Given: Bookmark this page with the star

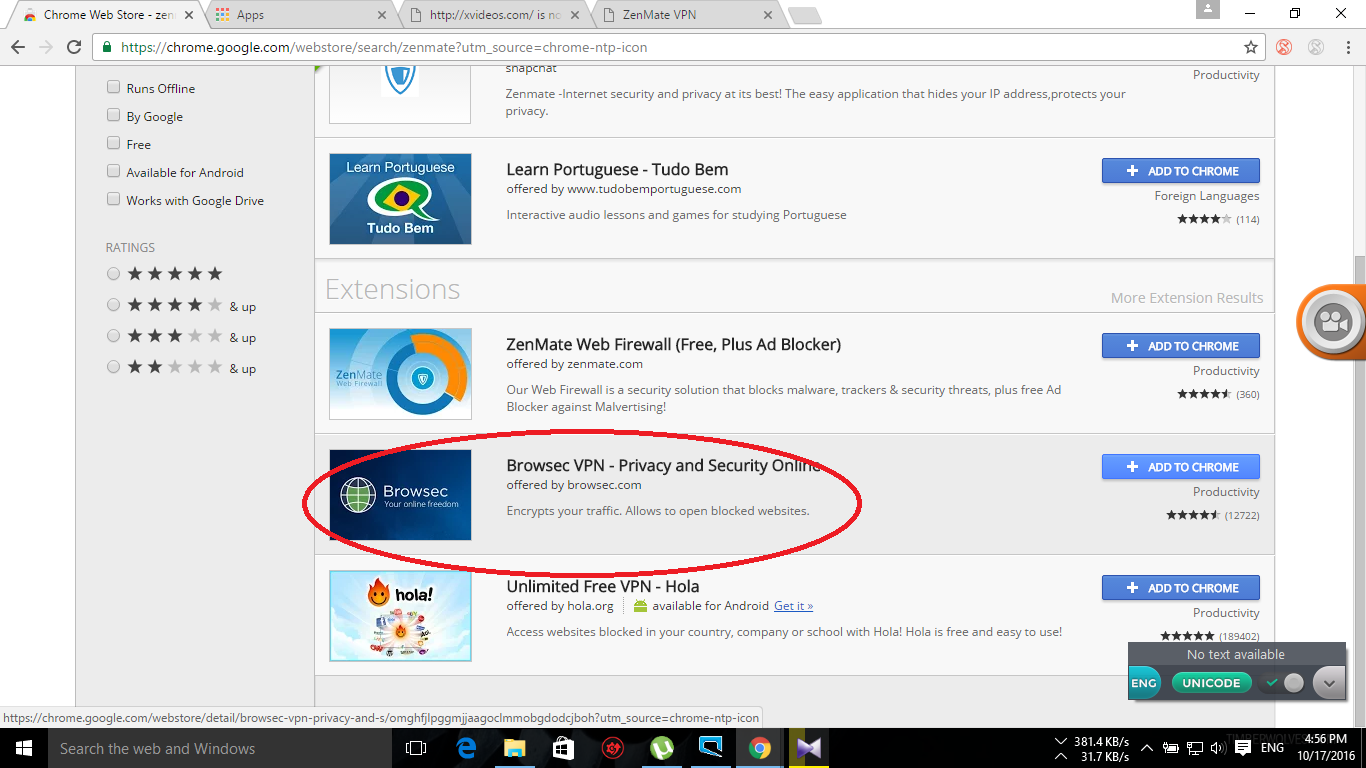Looking at the screenshot, I should tap(1251, 47).
